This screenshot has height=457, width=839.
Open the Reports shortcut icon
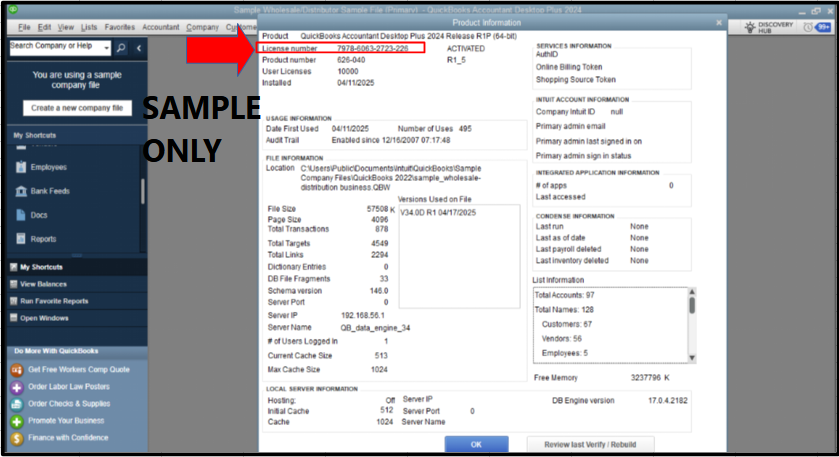pos(21,239)
